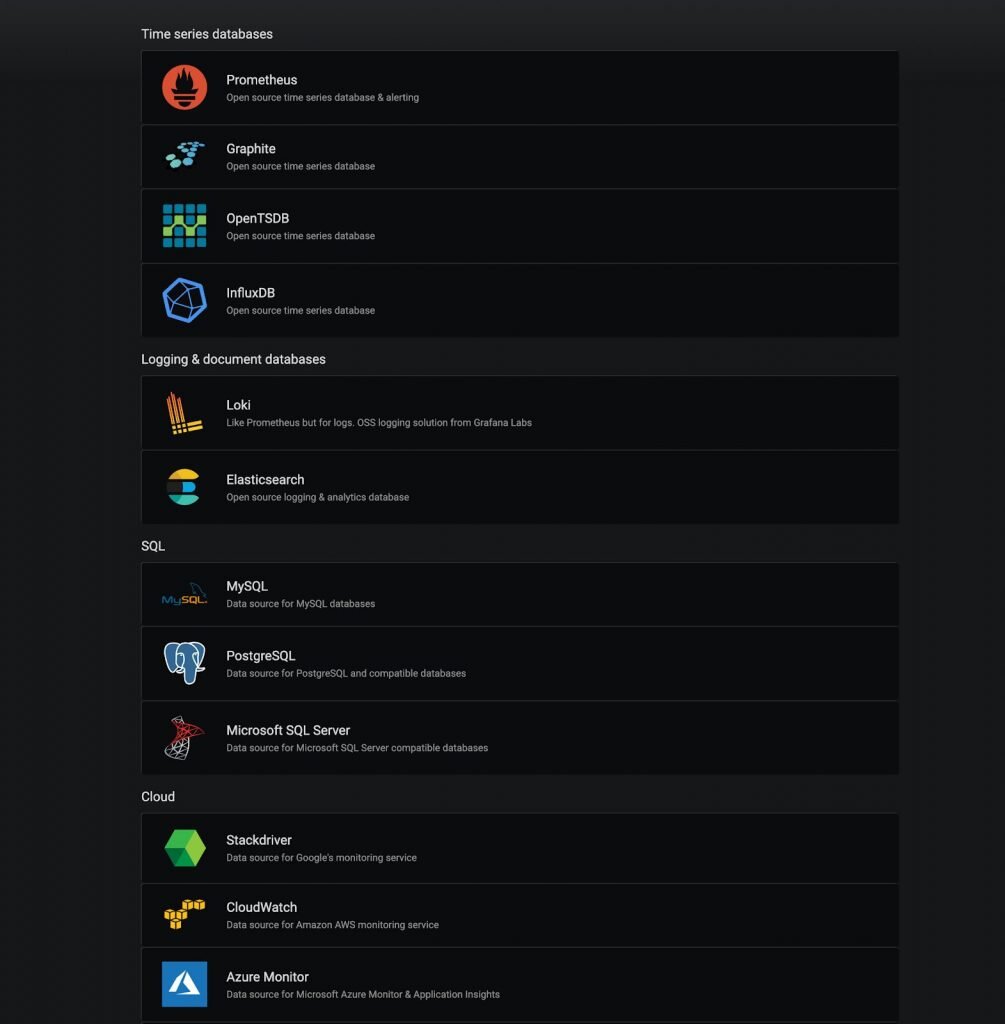Select the OpenTSDB icon
Viewport: 1005px width, 1024px height.
coord(184,225)
